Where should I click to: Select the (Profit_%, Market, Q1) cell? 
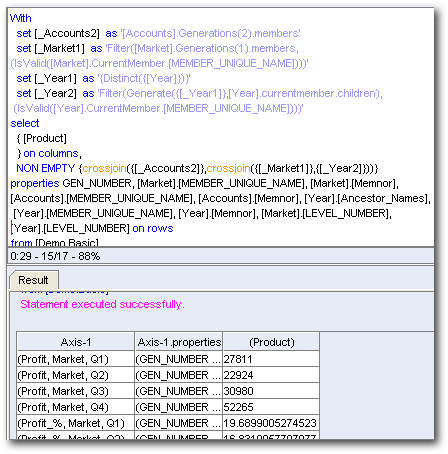click(x=76, y=423)
